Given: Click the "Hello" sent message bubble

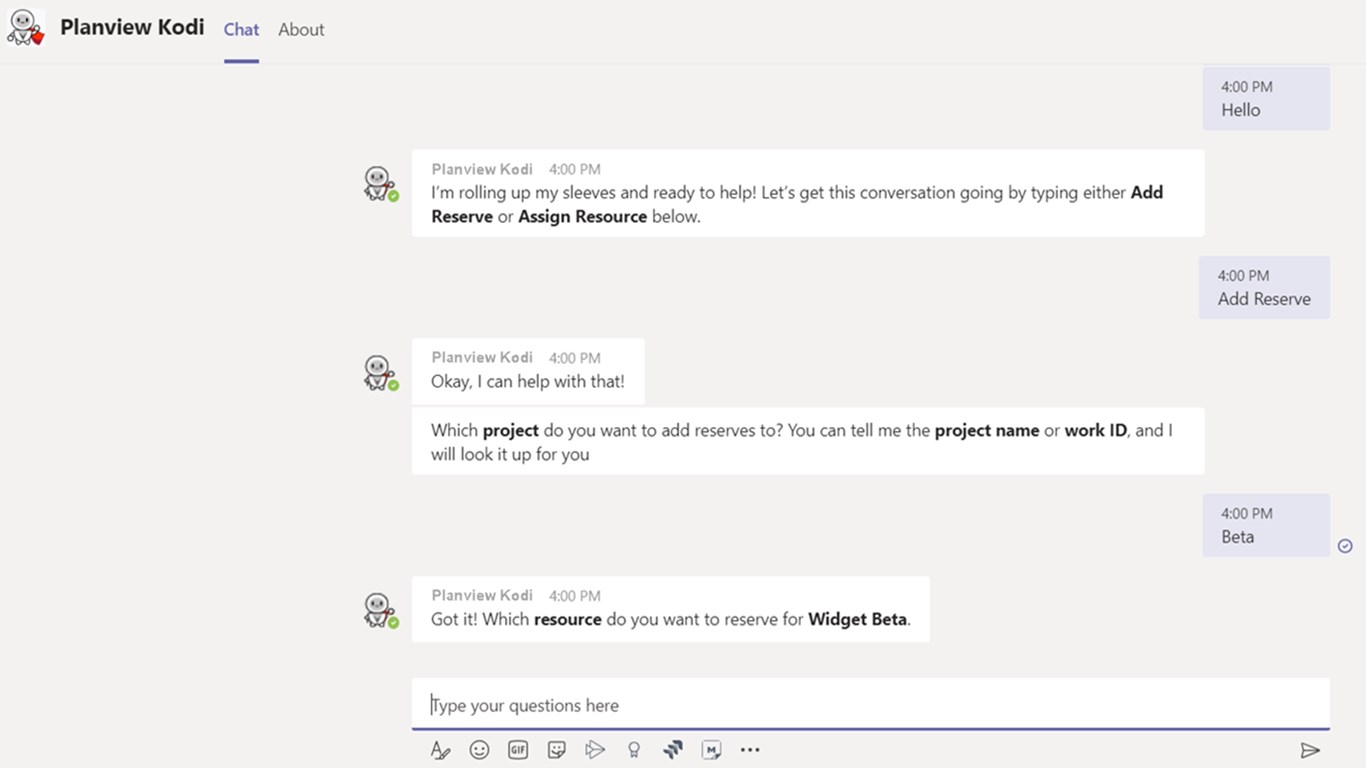Looking at the screenshot, I should click(1266, 99).
